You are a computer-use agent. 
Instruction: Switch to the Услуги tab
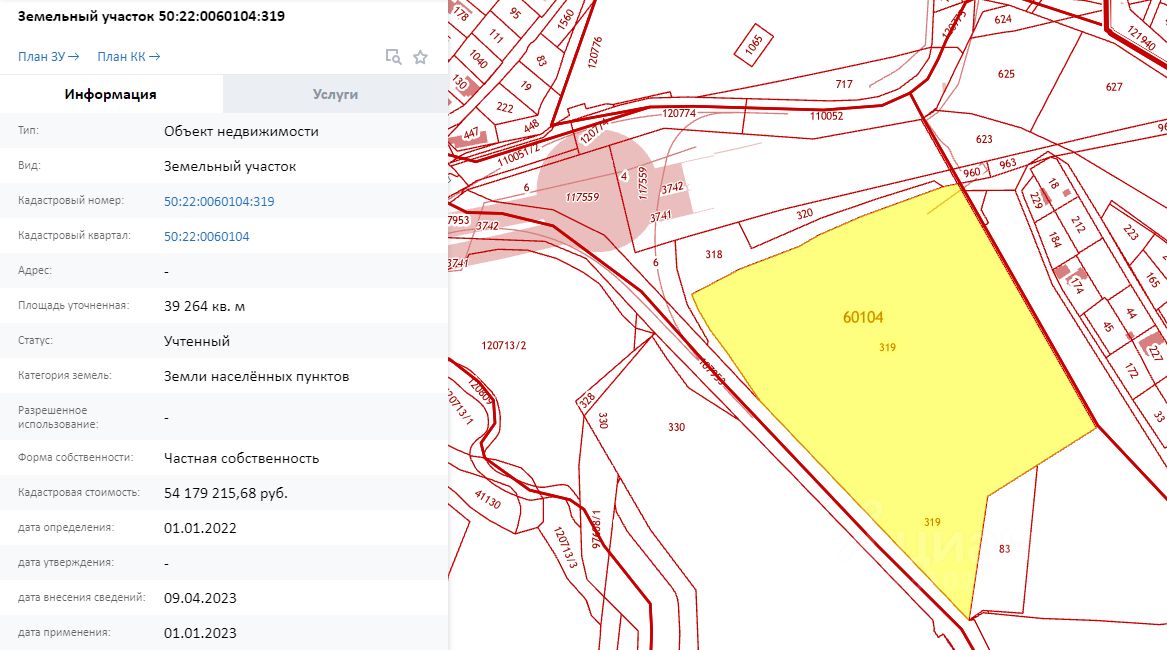click(x=335, y=94)
